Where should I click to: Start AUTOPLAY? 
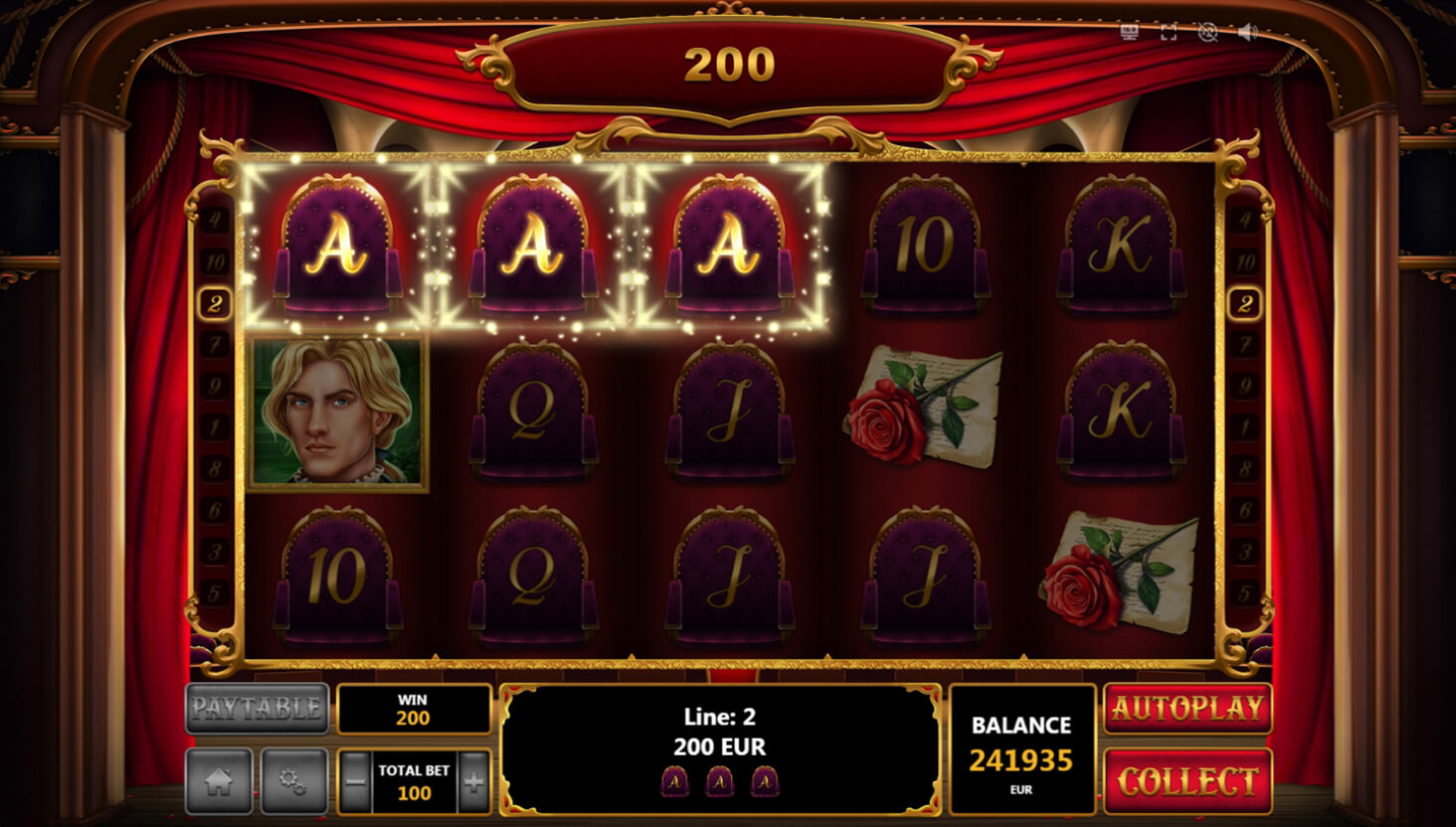tap(1187, 708)
